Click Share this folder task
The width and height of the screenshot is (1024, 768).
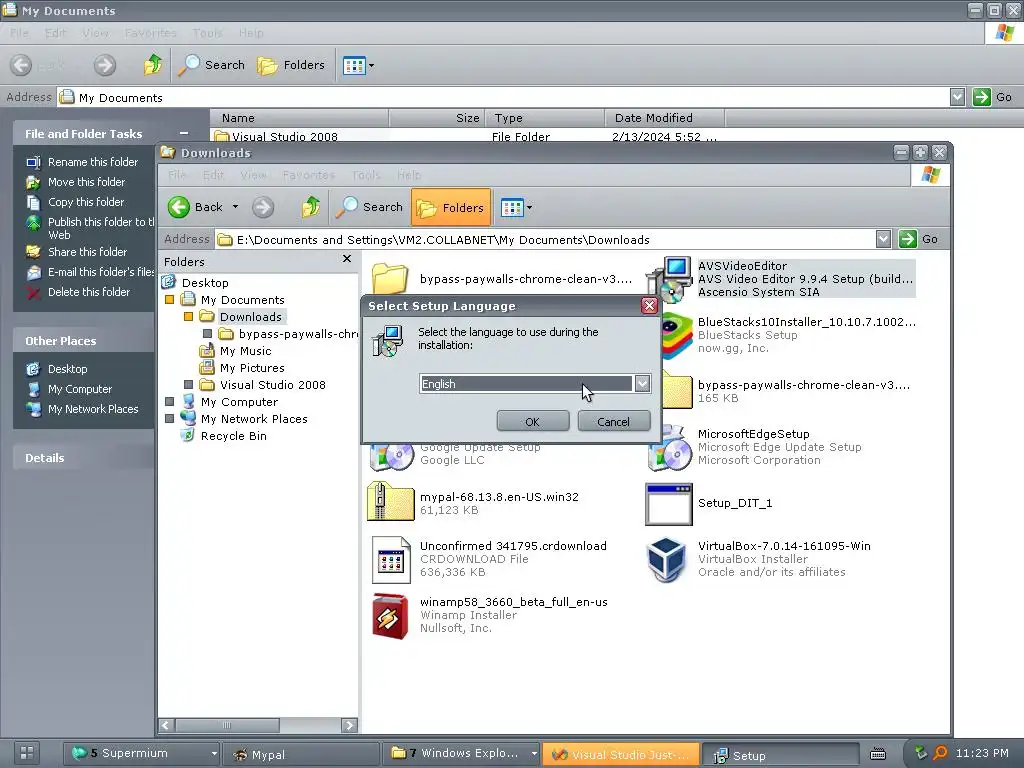click(88, 252)
